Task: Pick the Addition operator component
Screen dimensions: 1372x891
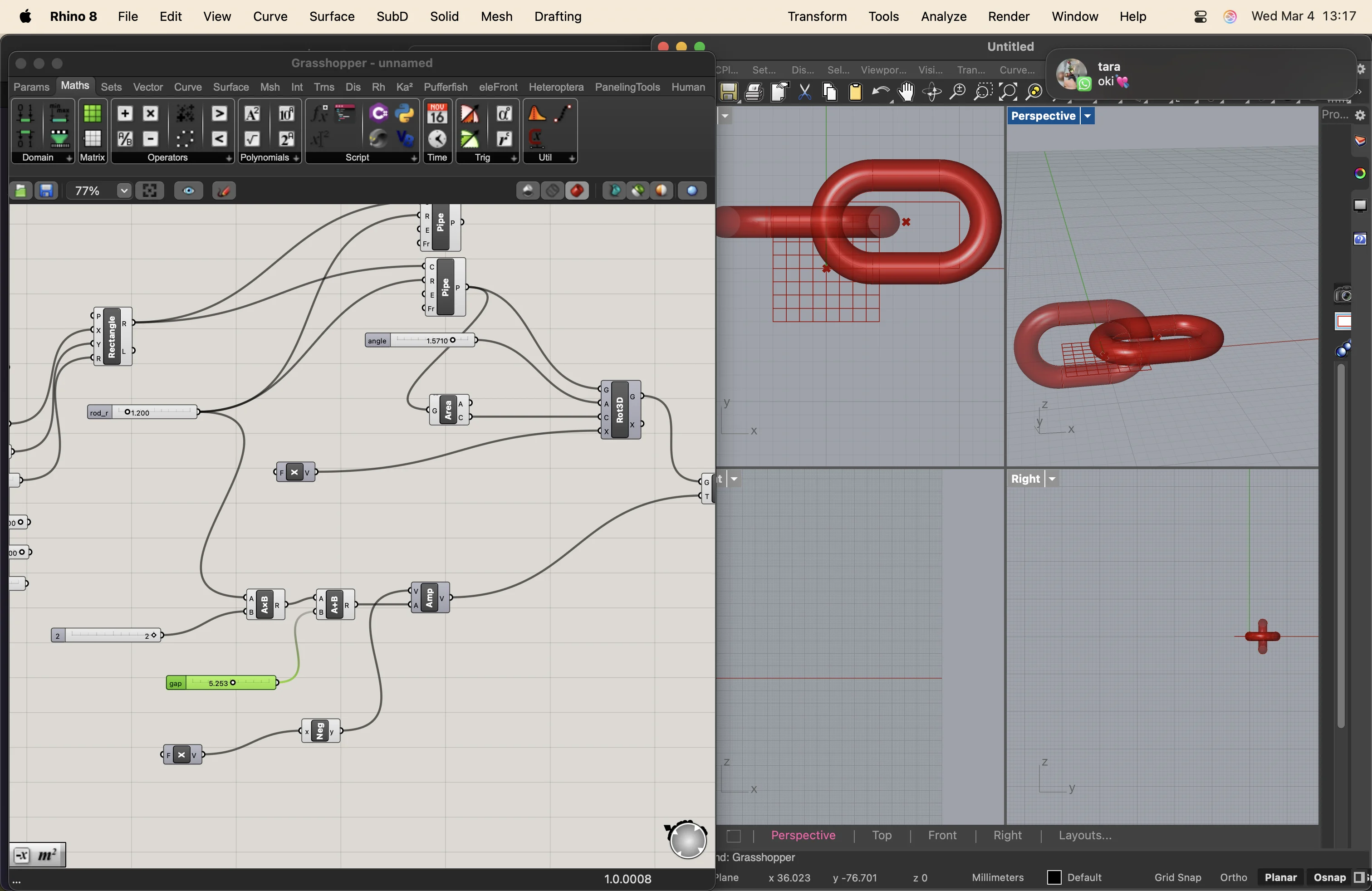Action: pos(124,113)
